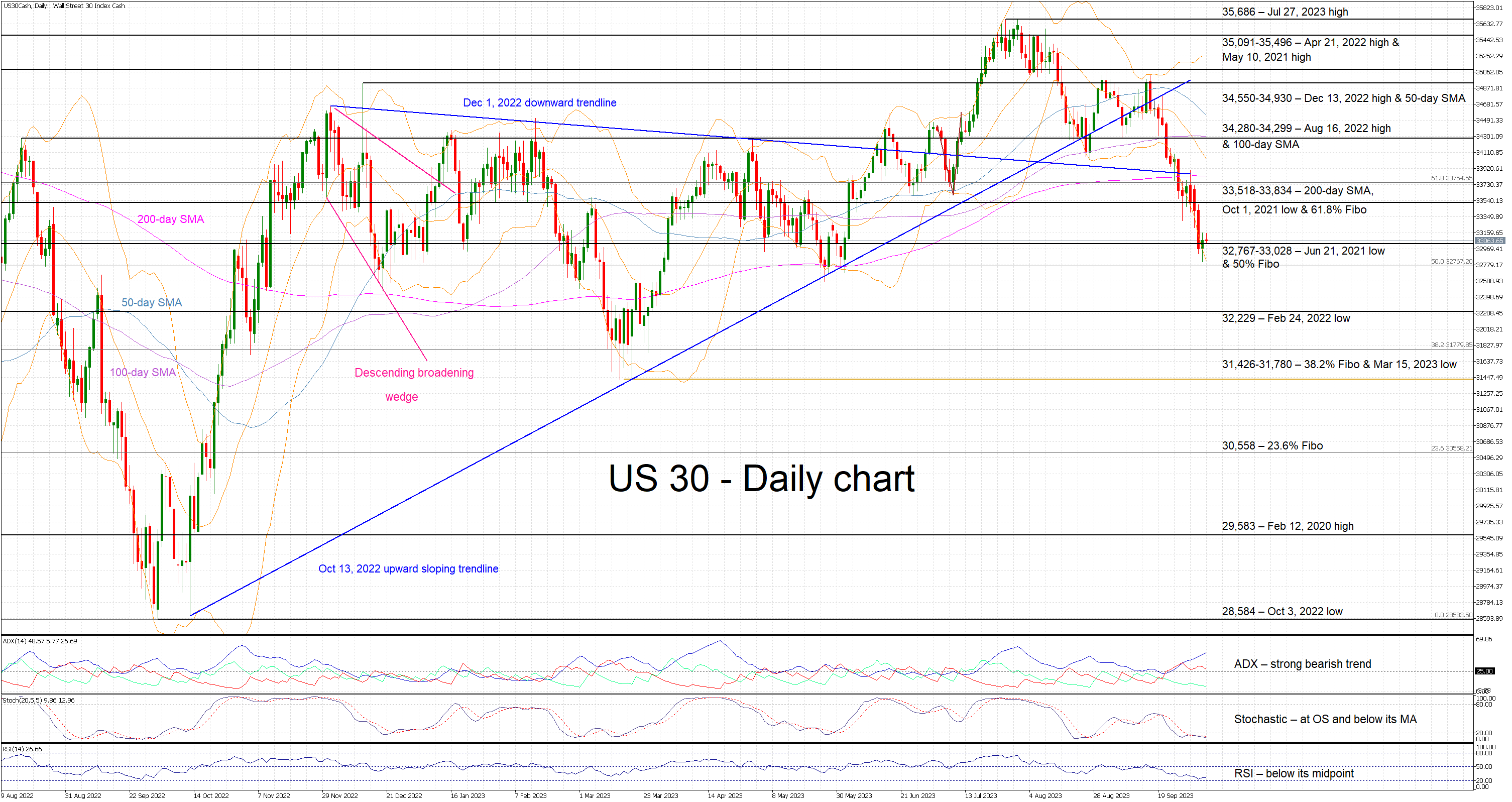Click the 28,584 Oct 3, 2022 low annotation
Image resolution: width=1512 pixels, height=802 pixels.
pos(1282,611)
